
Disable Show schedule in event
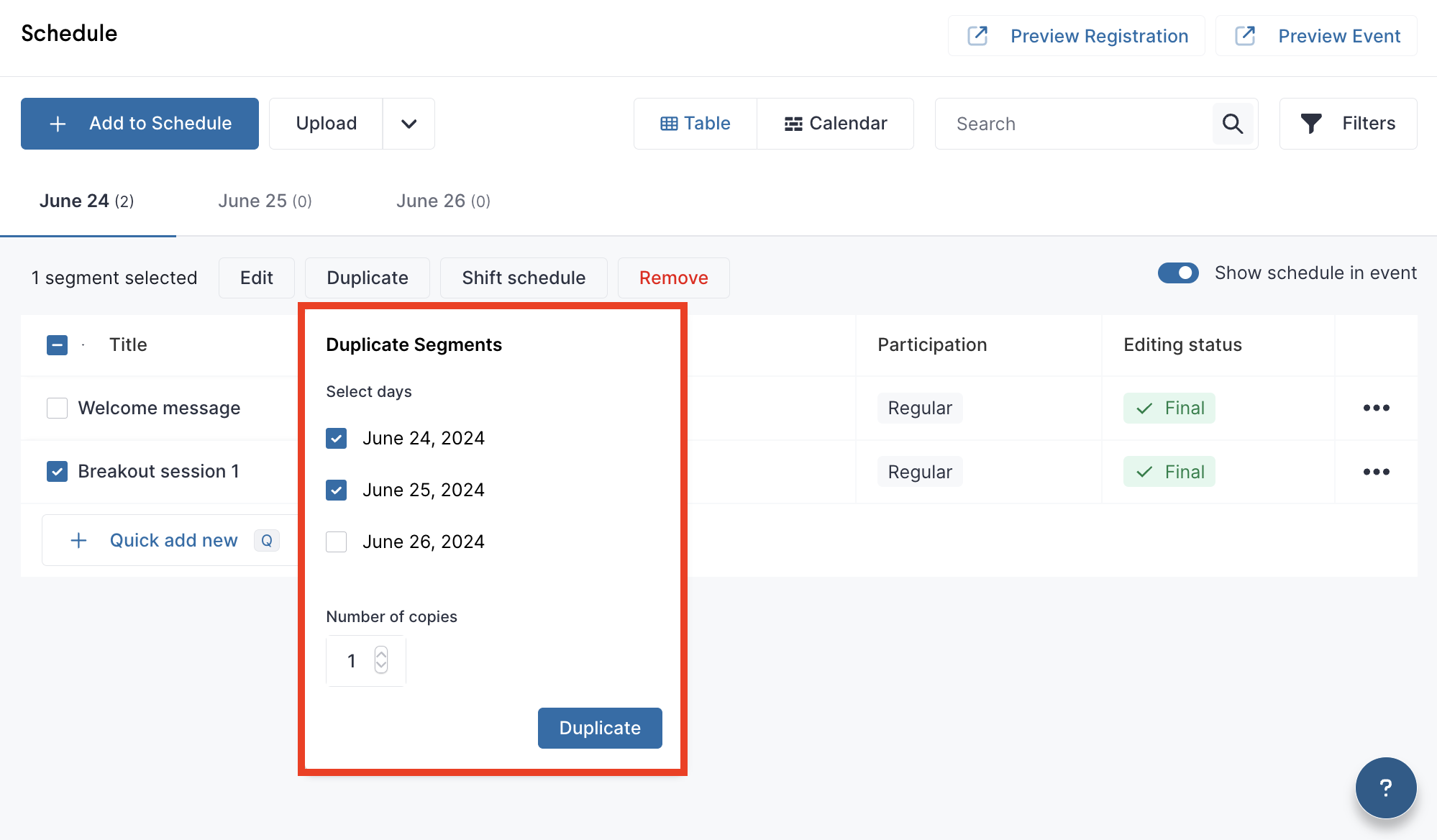click(x=1178, y=273)
